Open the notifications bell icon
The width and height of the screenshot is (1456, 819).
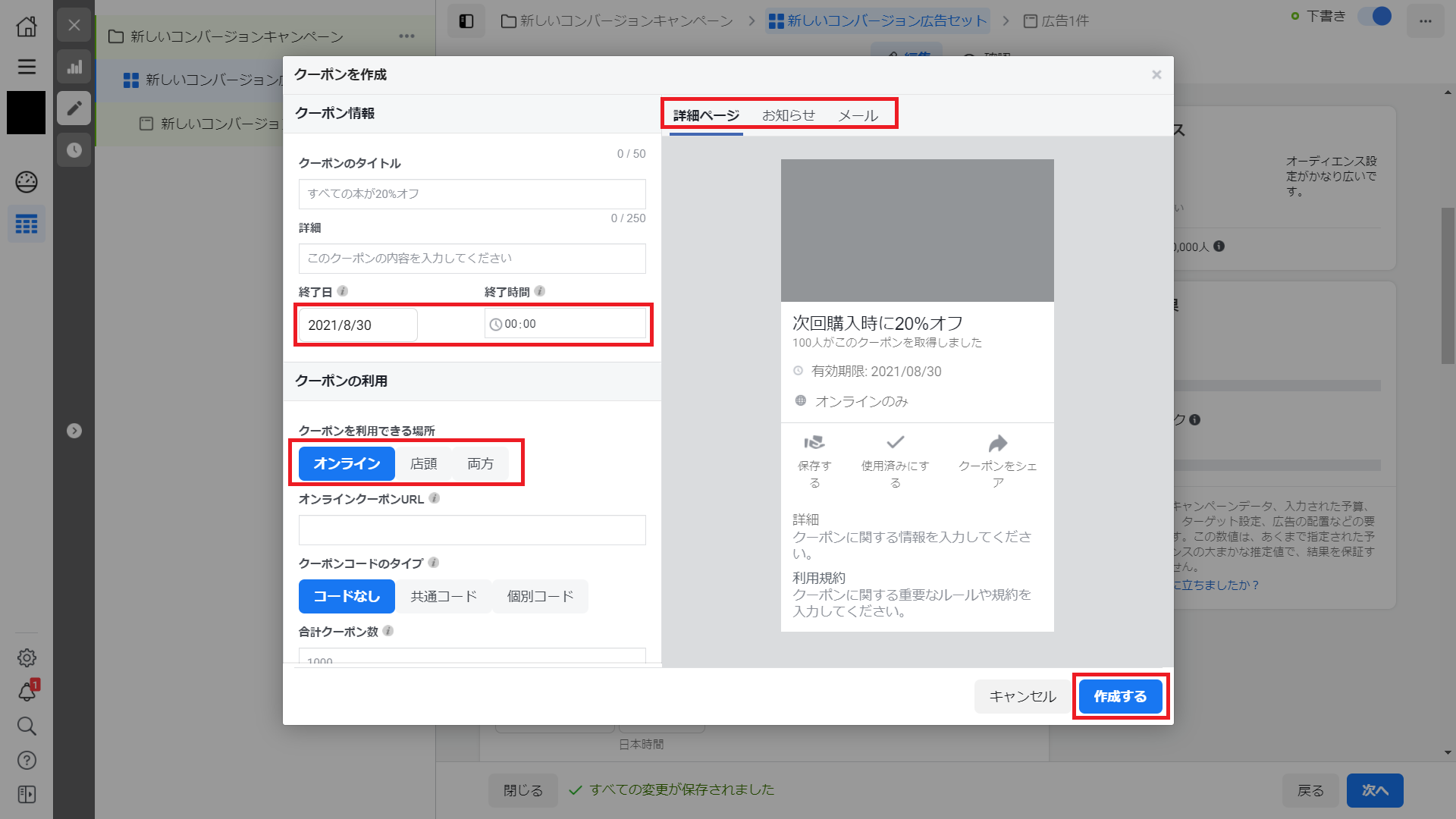[x=27, y=692]
